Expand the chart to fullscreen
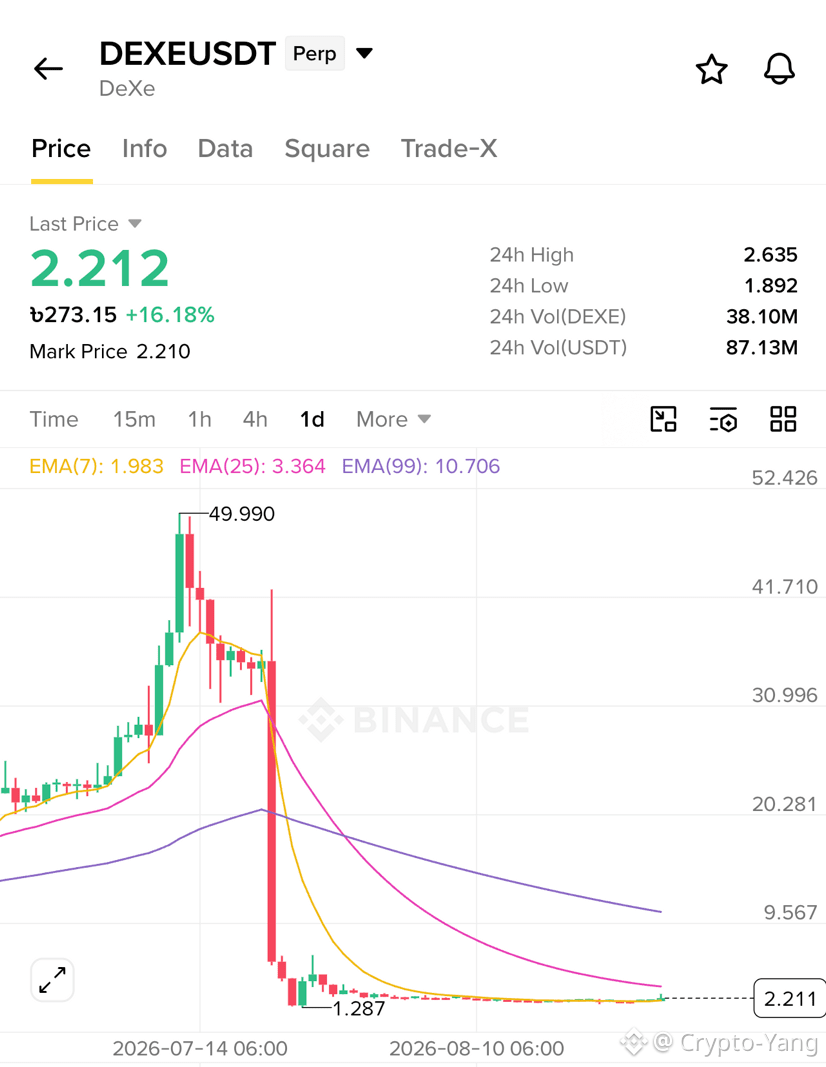Viewport: 826px width, 1067px height. 52,980
